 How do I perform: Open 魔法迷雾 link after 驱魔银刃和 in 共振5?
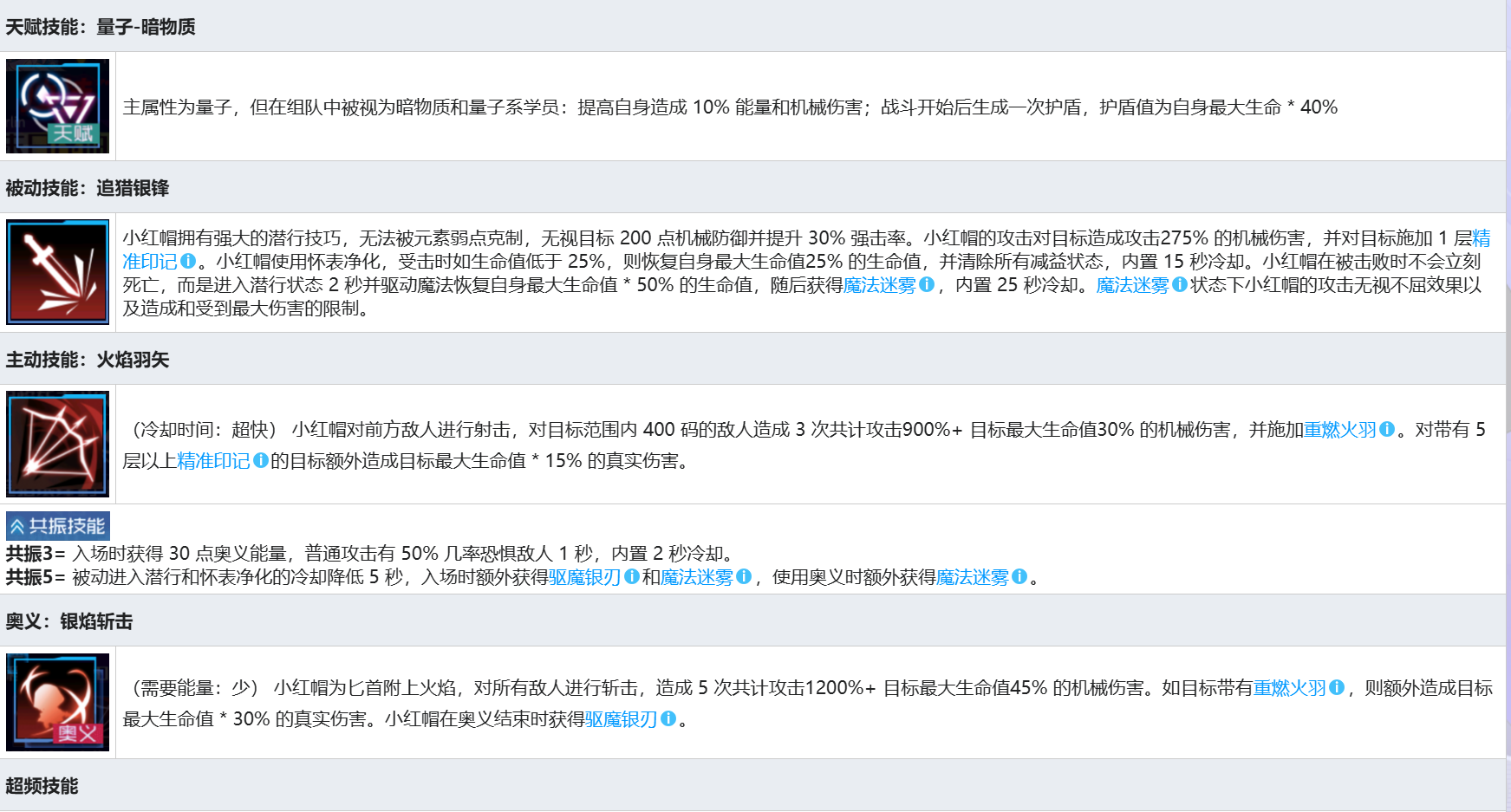(697, 576)
